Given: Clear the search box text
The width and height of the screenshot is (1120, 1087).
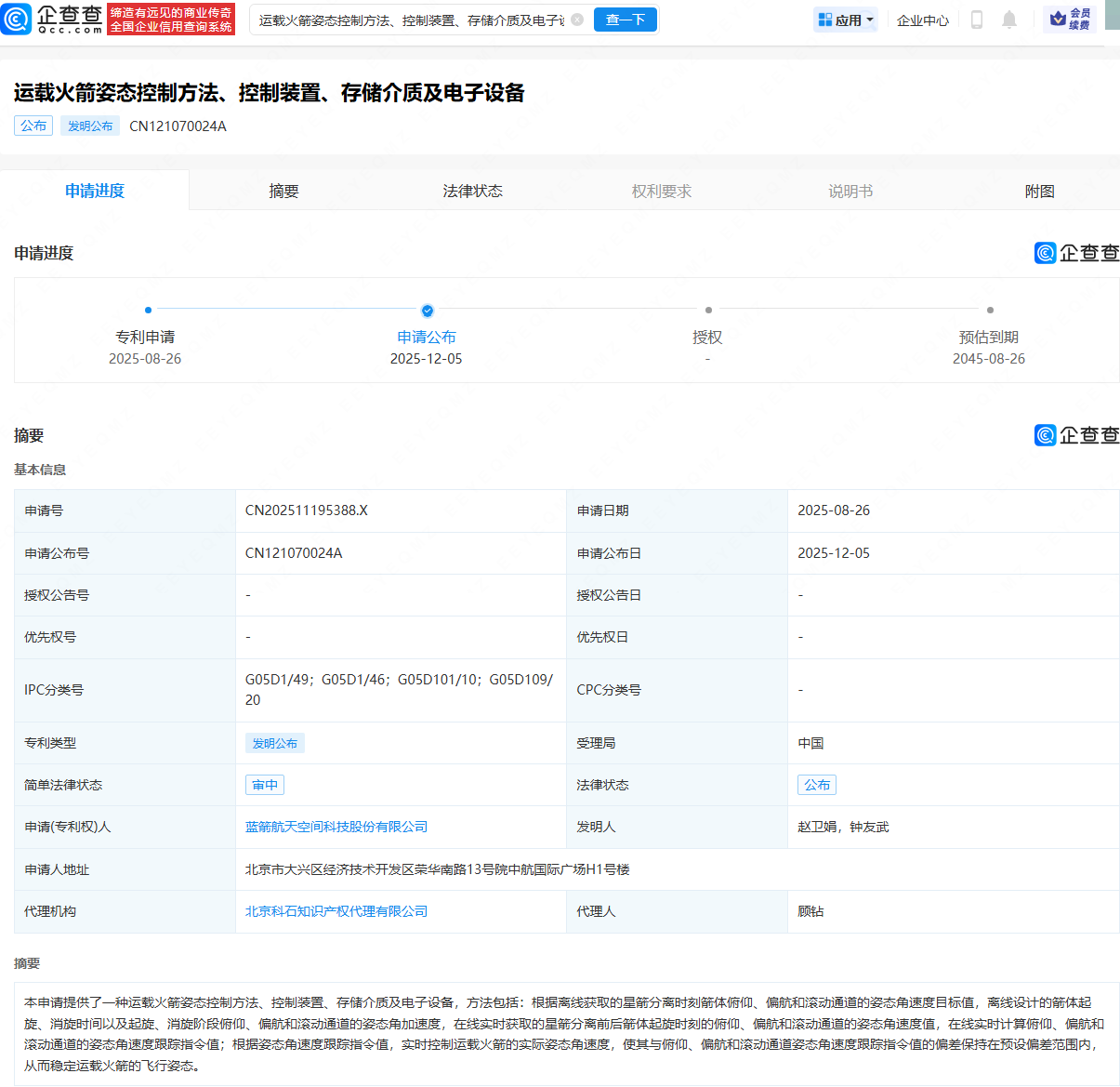Looking at the screenshot, I should coord(577,20).
